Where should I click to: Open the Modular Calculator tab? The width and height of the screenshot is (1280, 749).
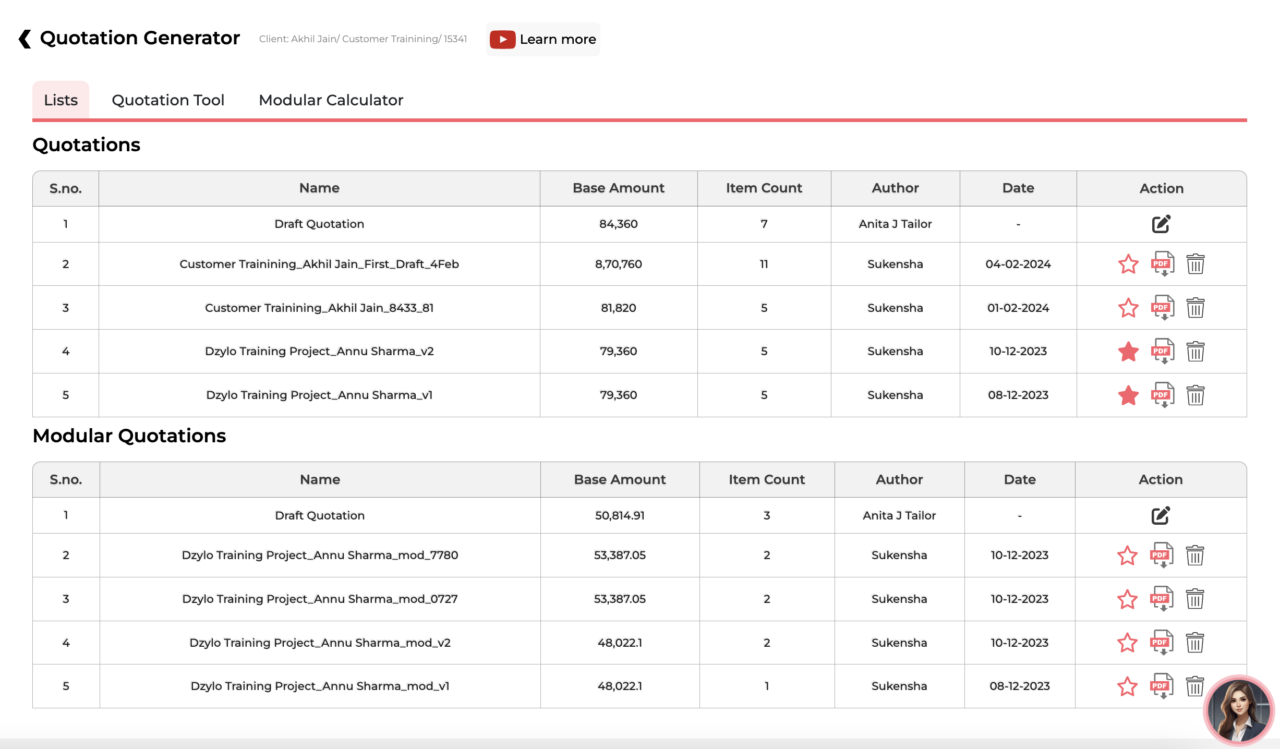tap(331, 100)
